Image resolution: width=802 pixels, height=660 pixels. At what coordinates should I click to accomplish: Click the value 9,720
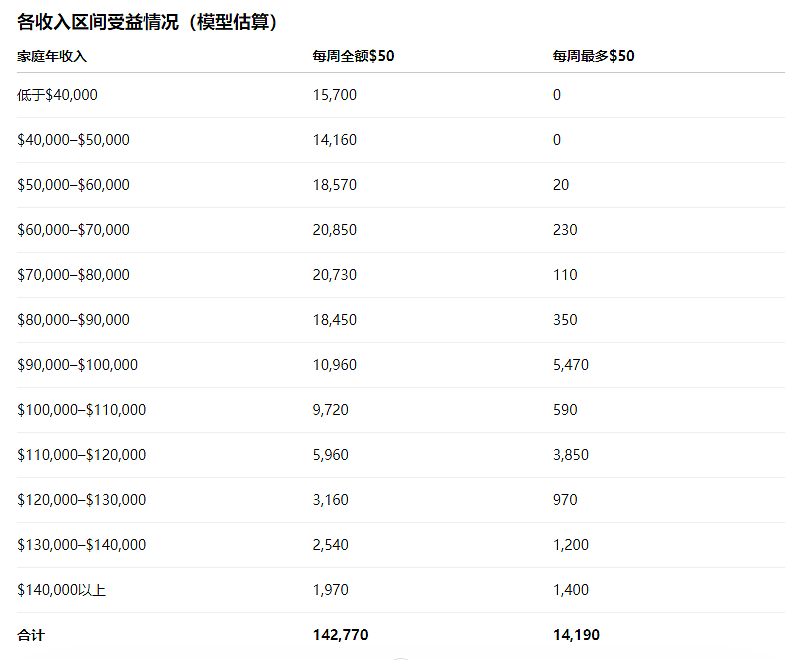330,410
